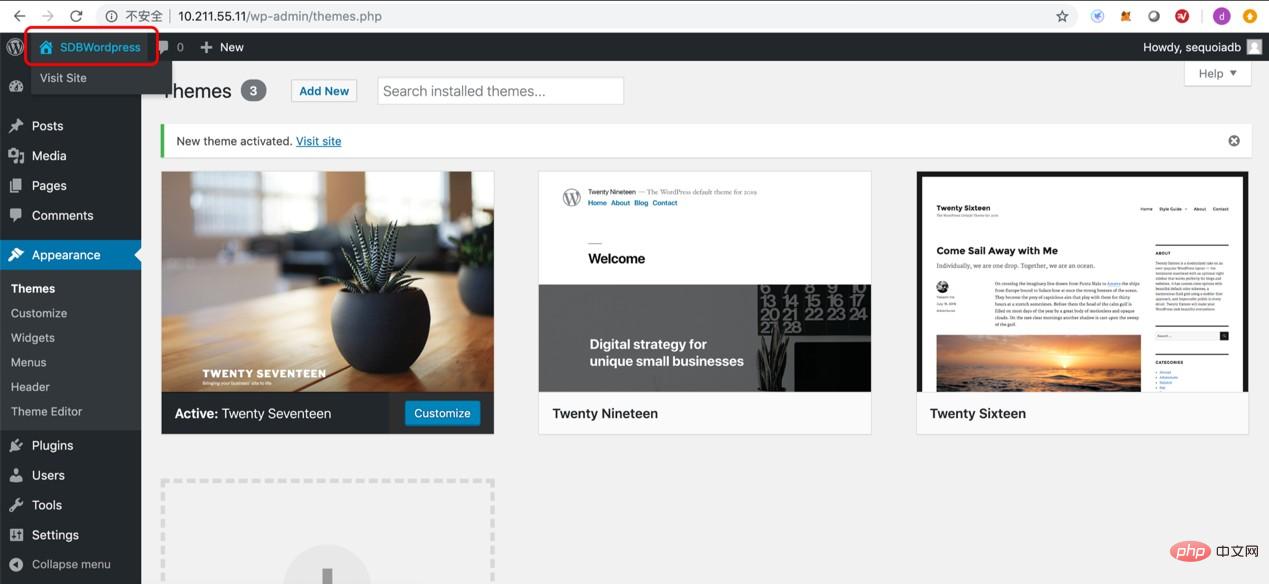Click the Posts pushpin icon

pos(15,126)
